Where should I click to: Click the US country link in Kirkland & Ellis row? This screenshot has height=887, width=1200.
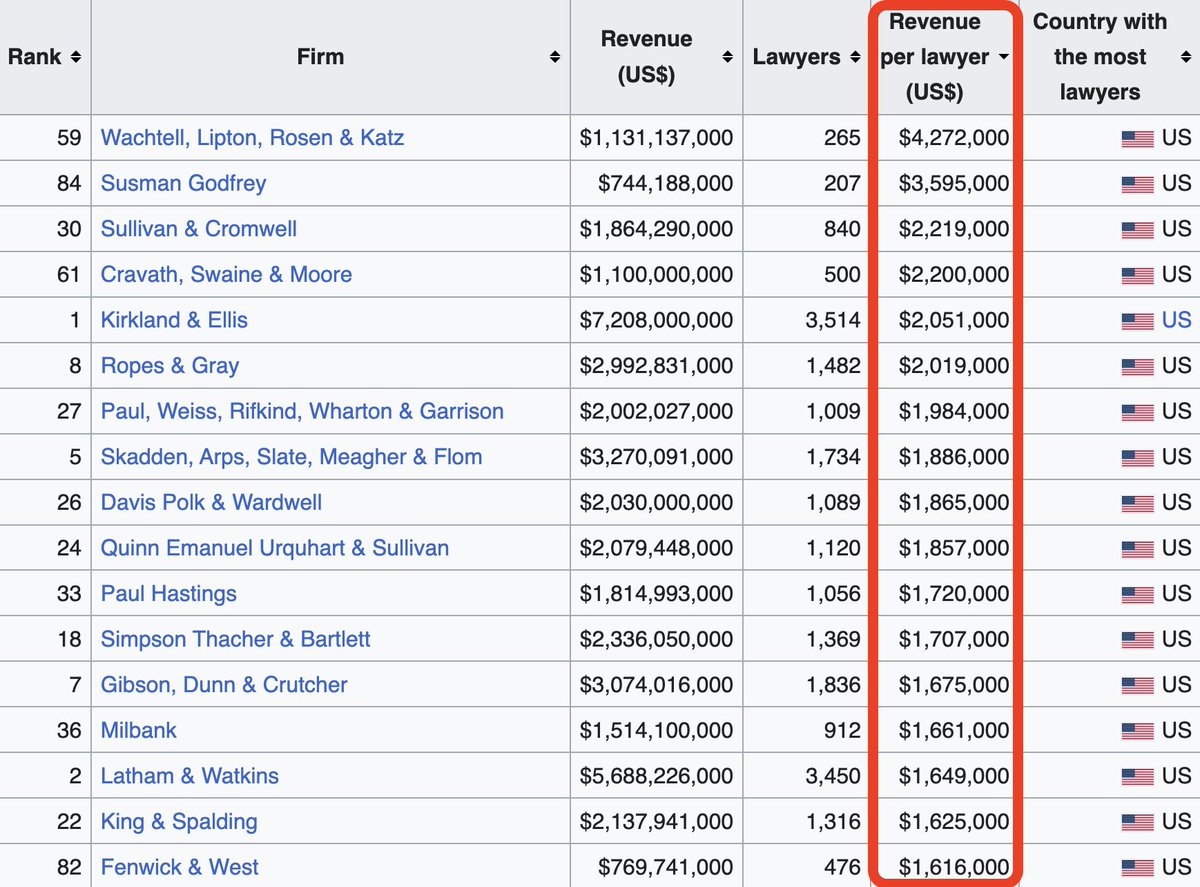(1177, 320)
